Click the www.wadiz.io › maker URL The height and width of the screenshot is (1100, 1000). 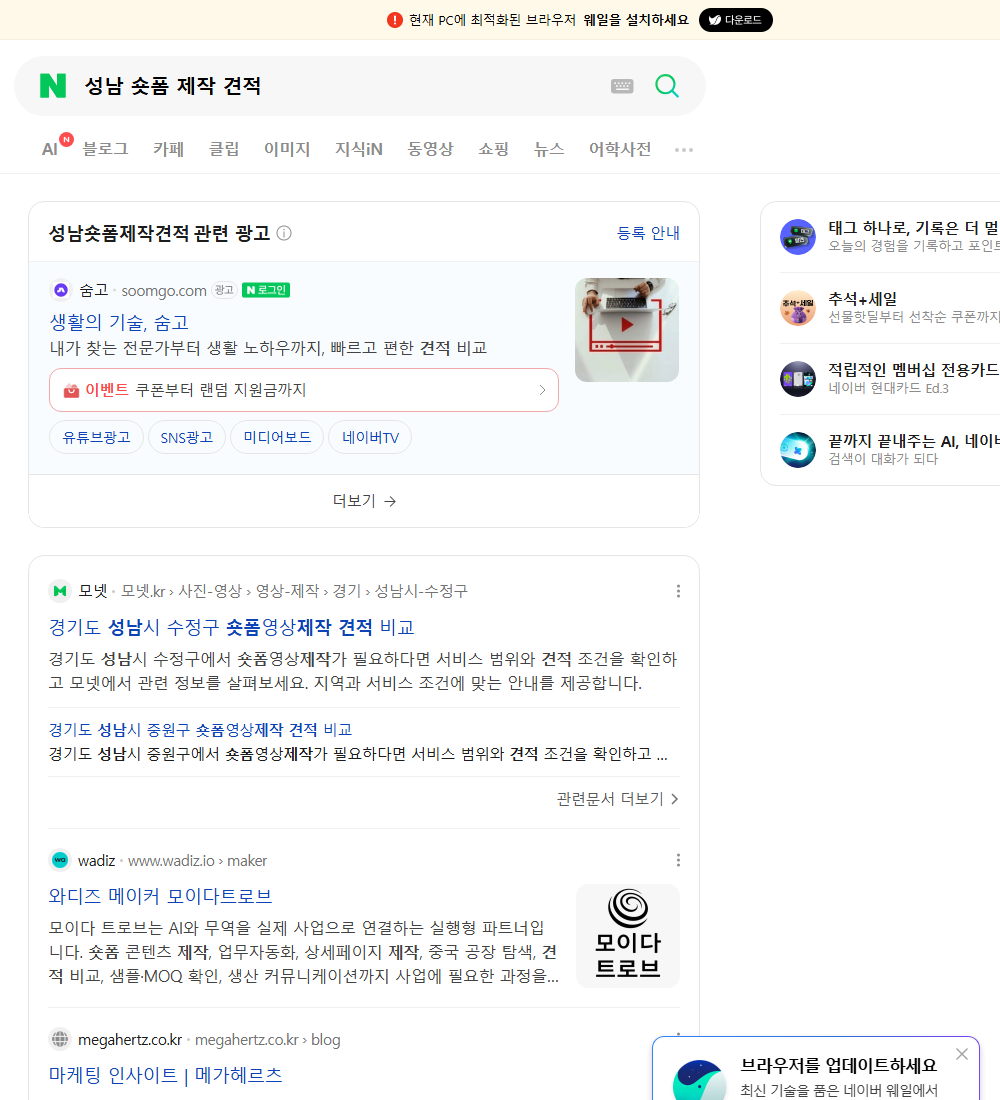(197, 860)
